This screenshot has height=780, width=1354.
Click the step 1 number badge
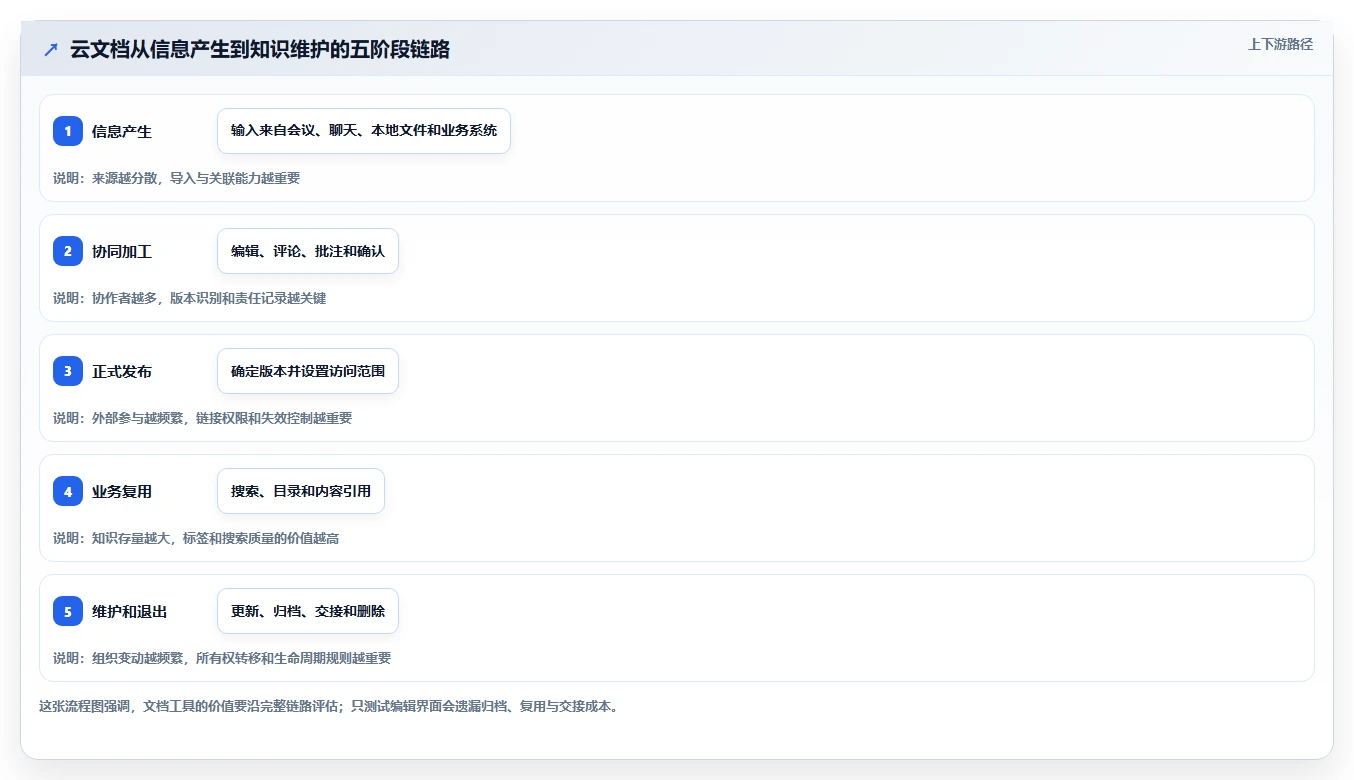[68, 131]
